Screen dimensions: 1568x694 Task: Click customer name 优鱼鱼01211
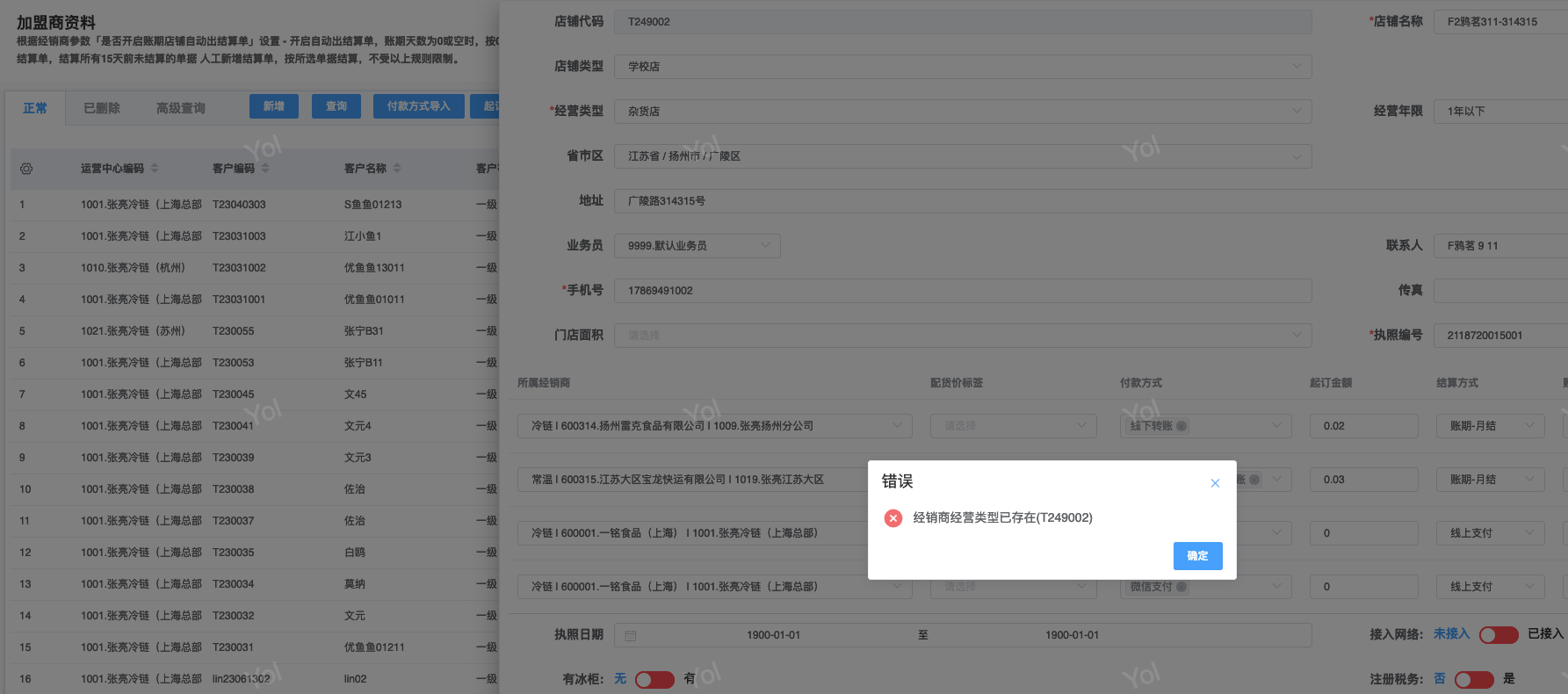tap(374, 647)
